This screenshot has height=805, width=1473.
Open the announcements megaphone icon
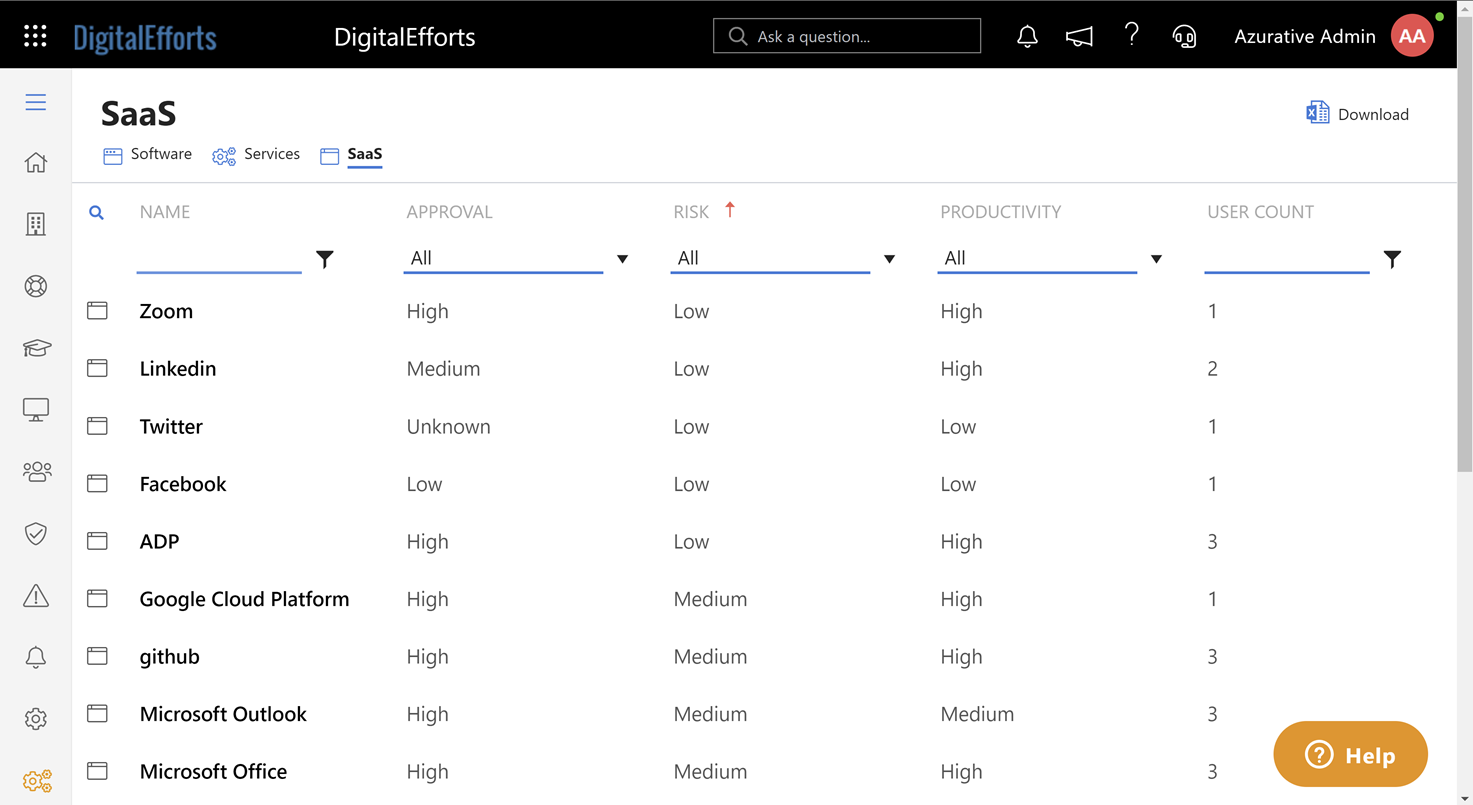click(1079, 37)
